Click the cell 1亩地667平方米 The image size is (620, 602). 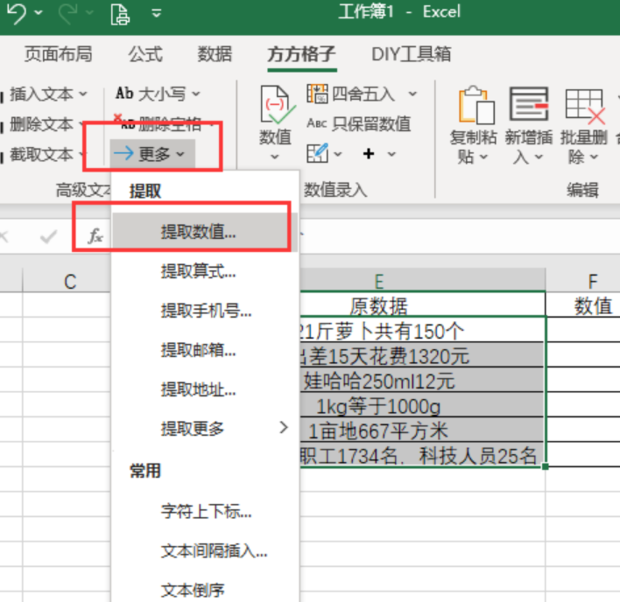point(422,430)
